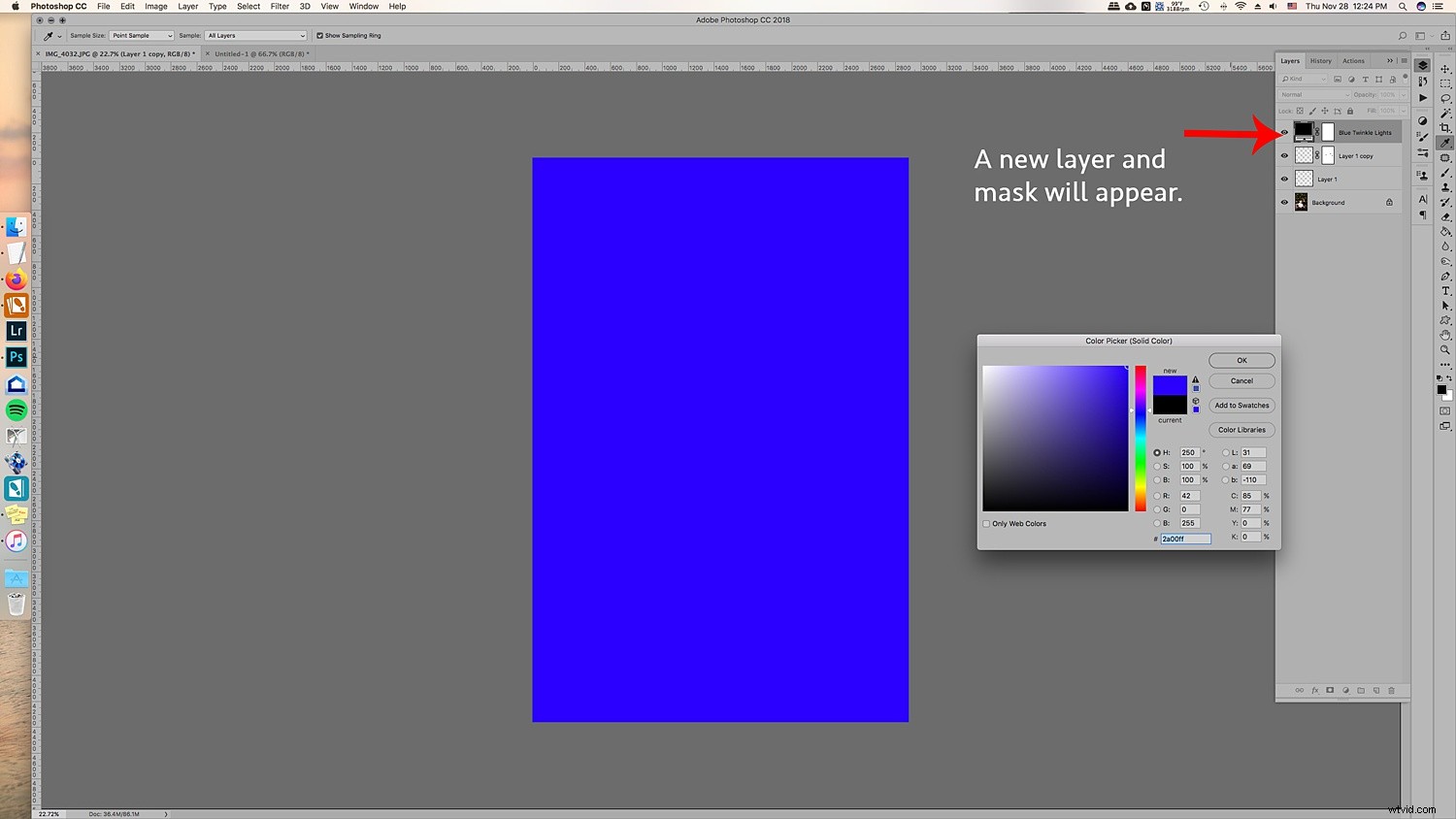Select the Crop tool
This screenshot has height=819, width=1456.
1445,128
